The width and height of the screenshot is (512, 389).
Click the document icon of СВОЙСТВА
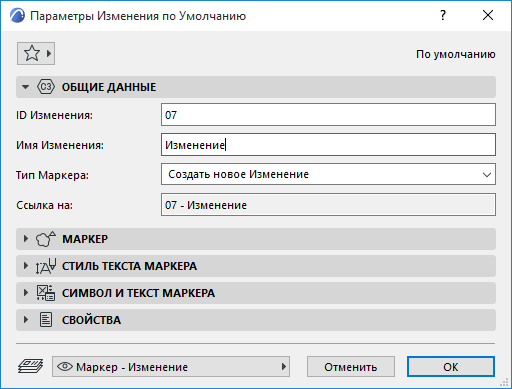(x=46, y=320)
